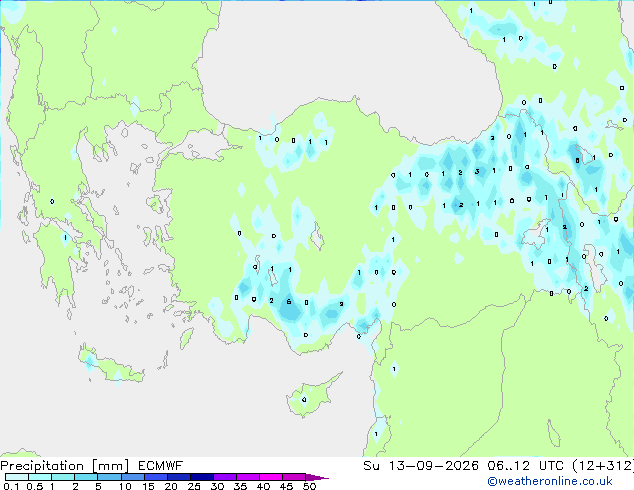Click the Precipitation [mm] title label
This screenshot has height=490, width=634.
click(64, 466)
